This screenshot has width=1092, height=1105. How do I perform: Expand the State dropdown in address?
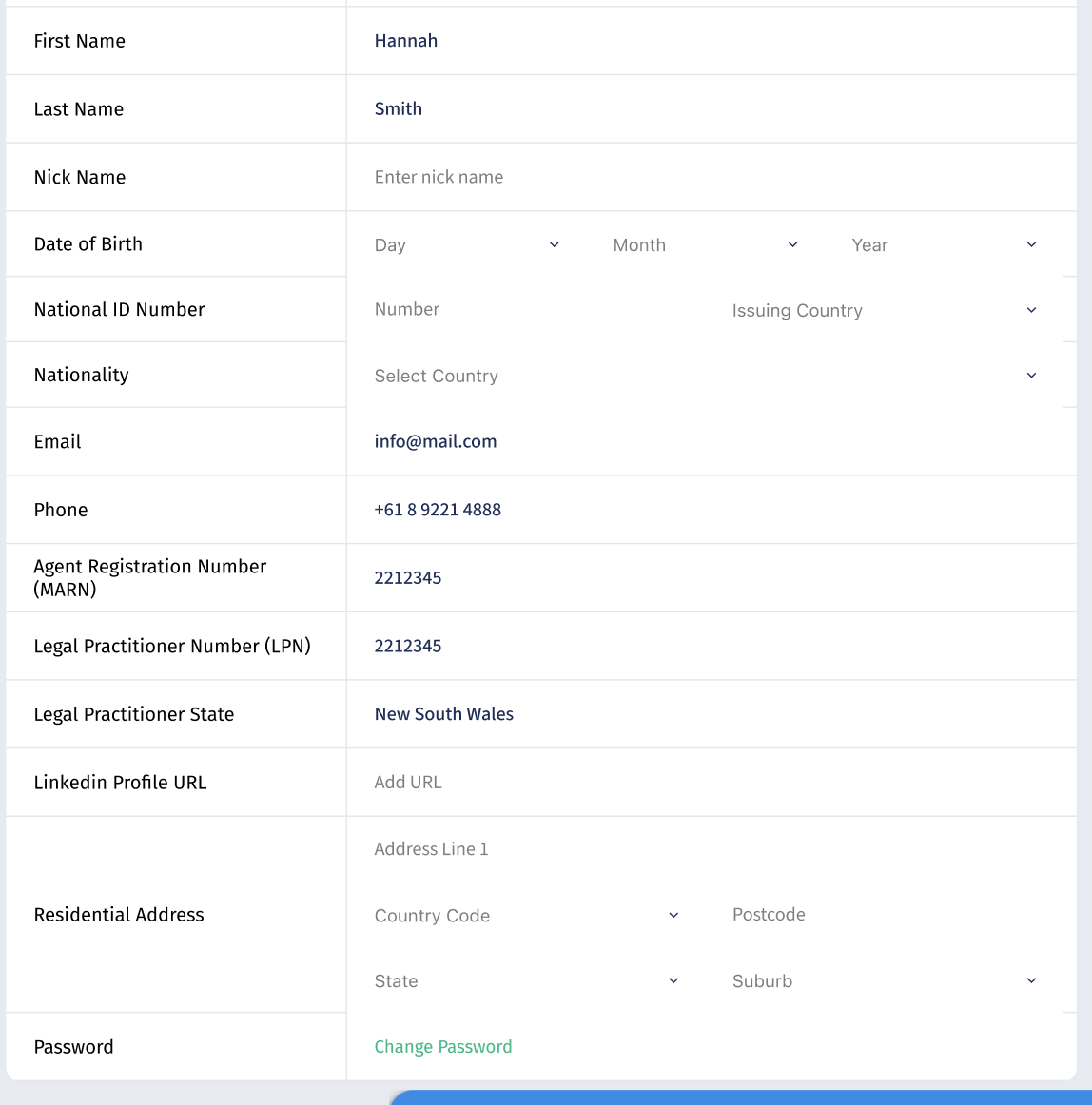tap(527, 981)
